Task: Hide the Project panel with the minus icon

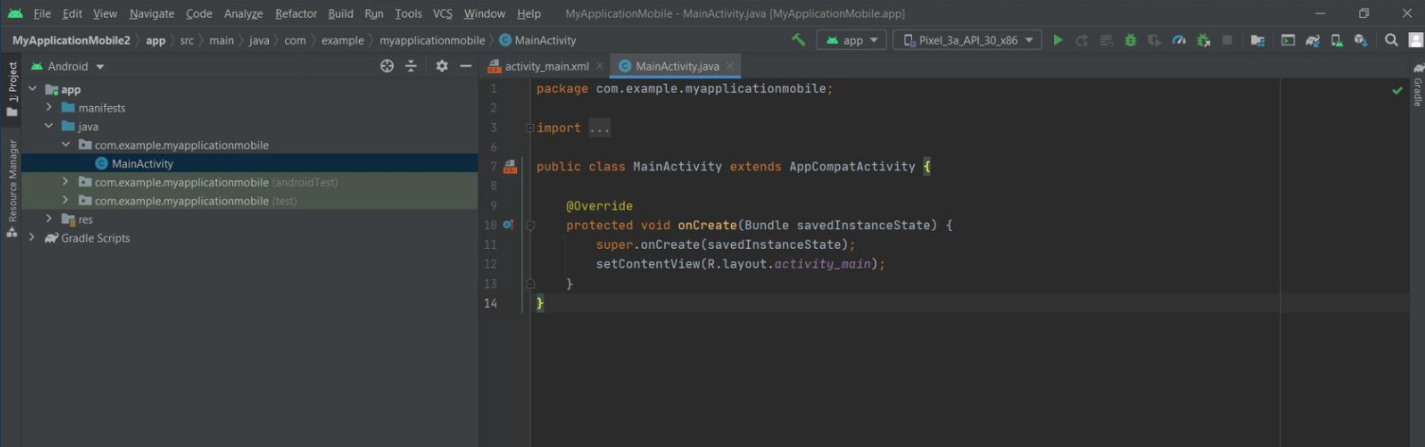Action: 465,66
